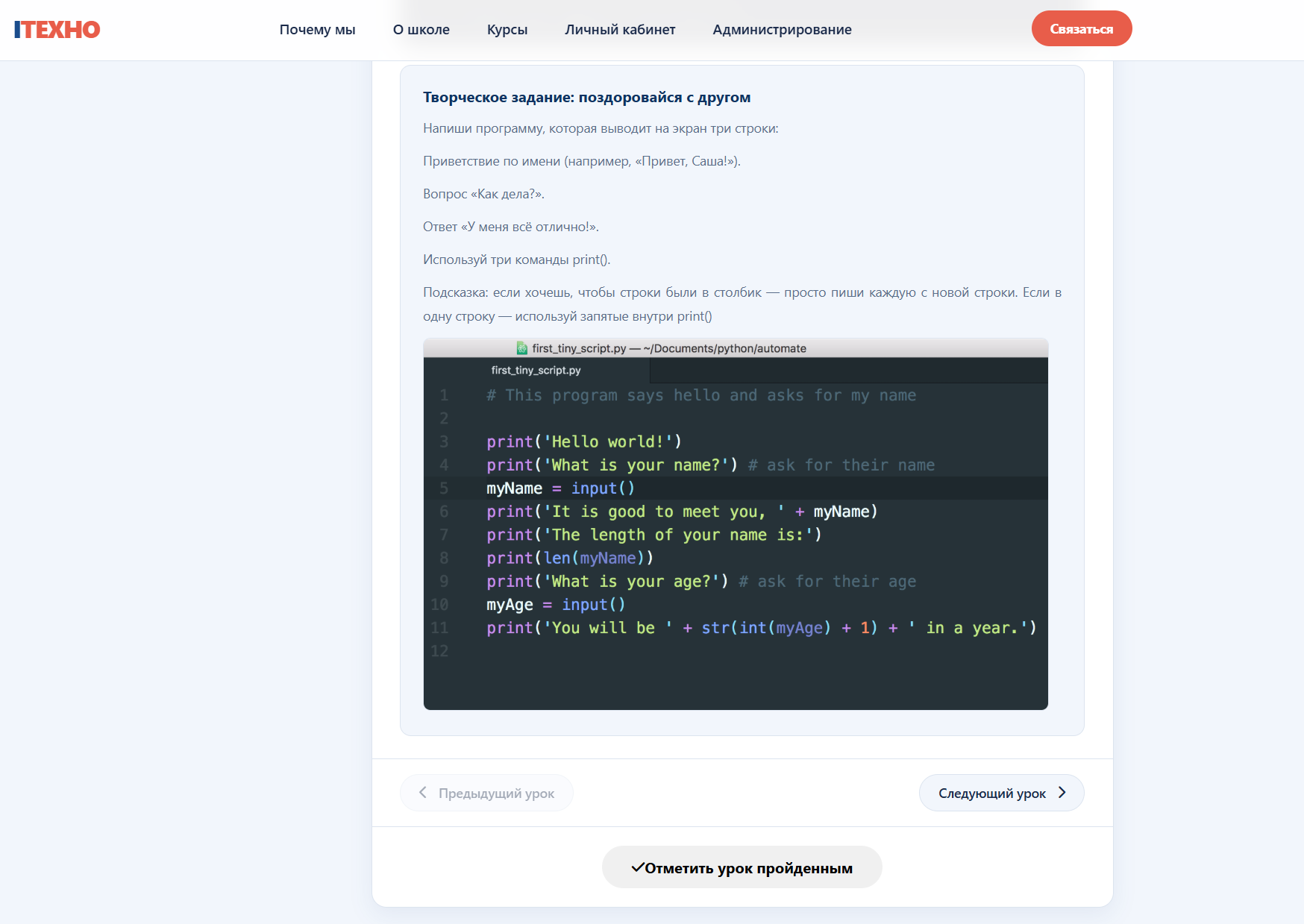The width and height of the screenshot is (1304, 924).
Task: Click the code line 'The length of your name is:'
Action: click(654, 535)
